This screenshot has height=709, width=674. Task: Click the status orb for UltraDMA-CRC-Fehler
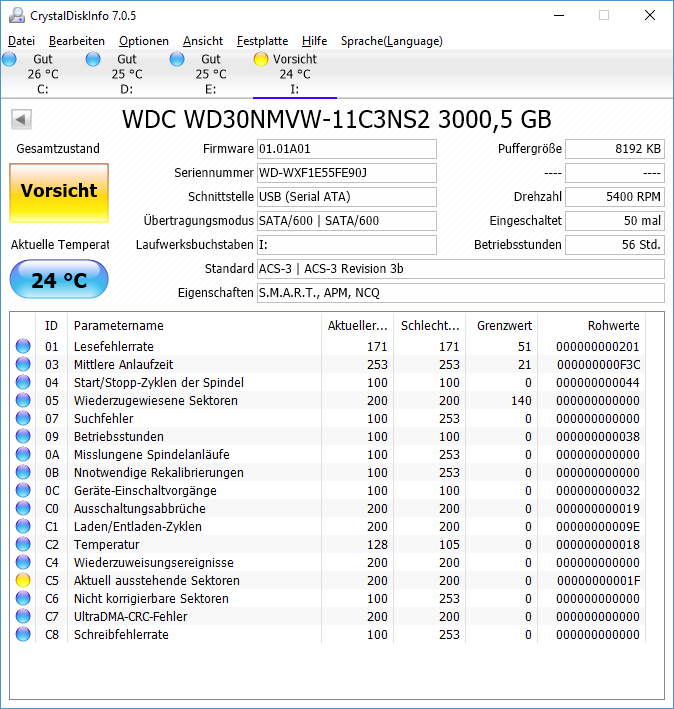point(23,616)
